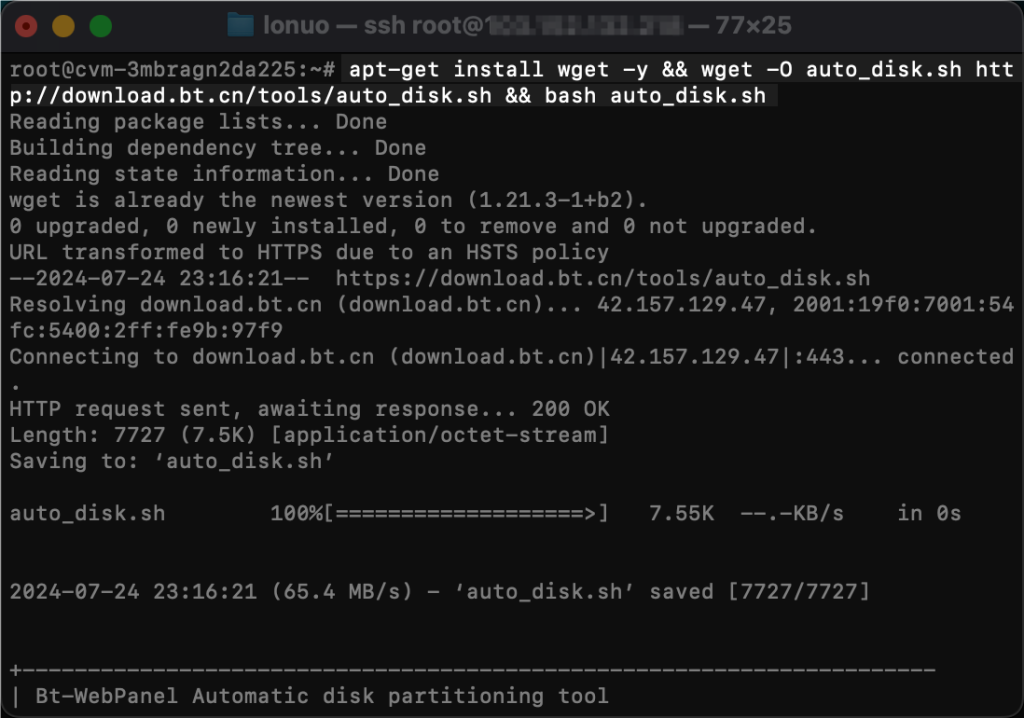Click the 'Saving to: auto_disk.sh' line
1024x718 pixels.
171,461
